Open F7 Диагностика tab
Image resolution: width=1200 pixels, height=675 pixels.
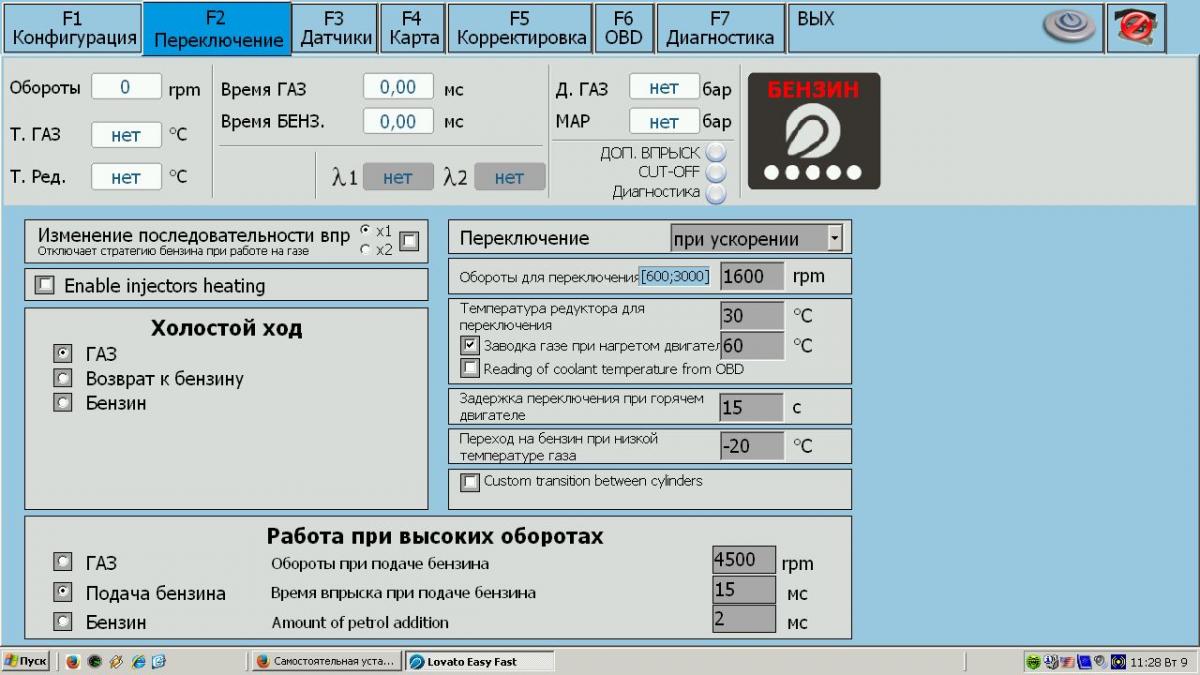click(720, 28)
